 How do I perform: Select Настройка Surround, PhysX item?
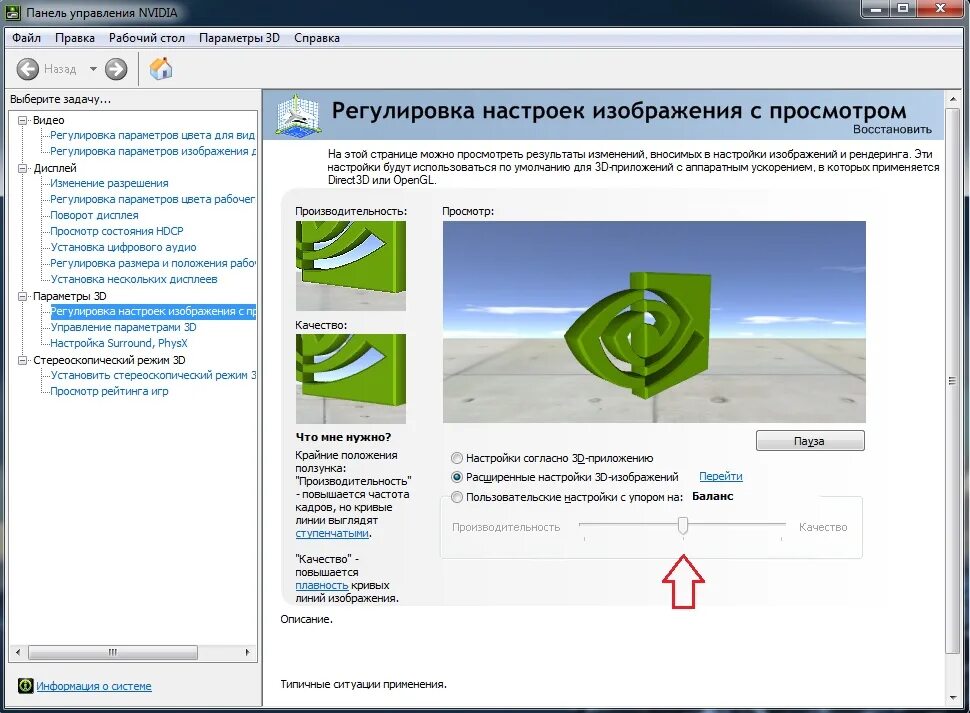(118, 343)
